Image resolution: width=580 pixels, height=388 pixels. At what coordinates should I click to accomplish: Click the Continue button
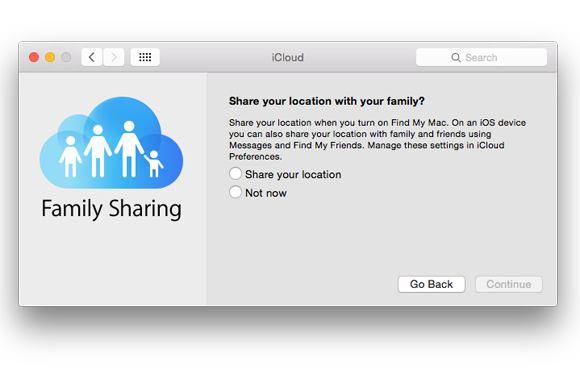click(x=509, y=284)
